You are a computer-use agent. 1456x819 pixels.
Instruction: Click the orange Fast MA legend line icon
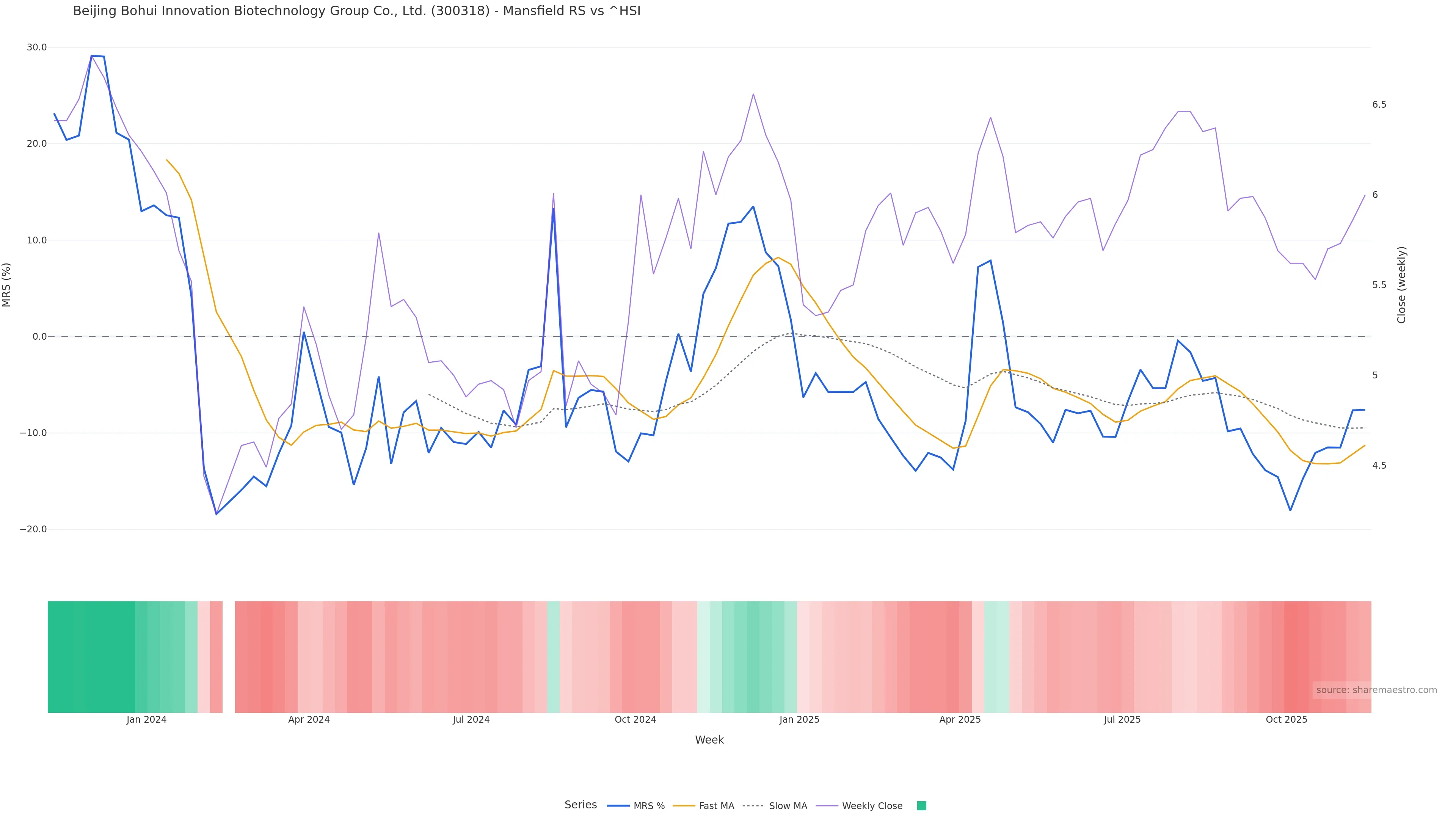coord(684,806)
